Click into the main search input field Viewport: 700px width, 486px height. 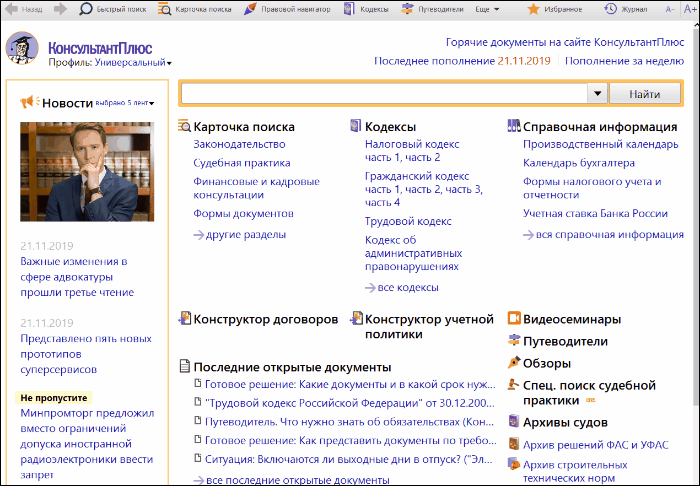[x=384, y=94]
